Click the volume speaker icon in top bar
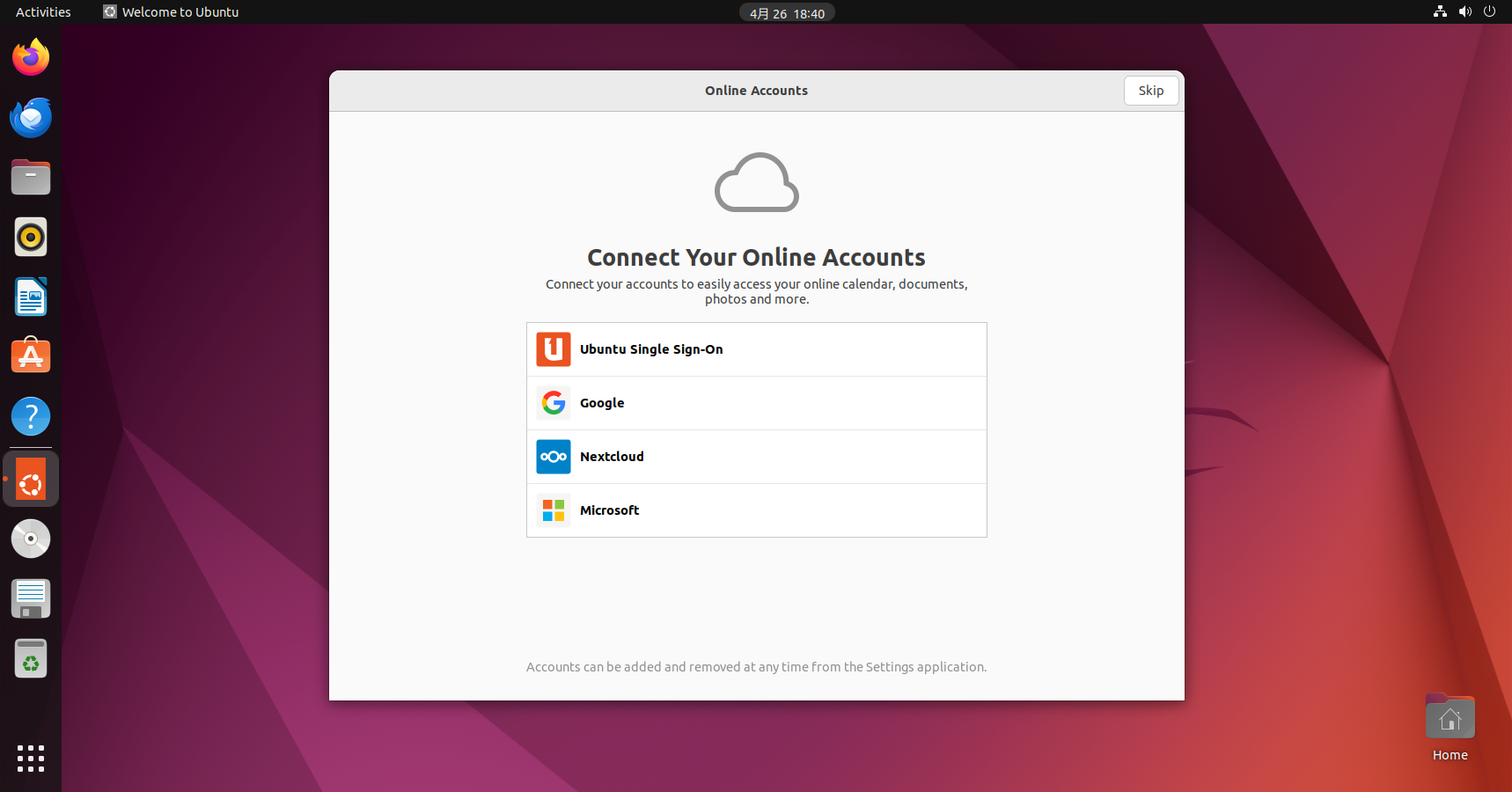This screenshot has width=1512, height=792. 1464,11
